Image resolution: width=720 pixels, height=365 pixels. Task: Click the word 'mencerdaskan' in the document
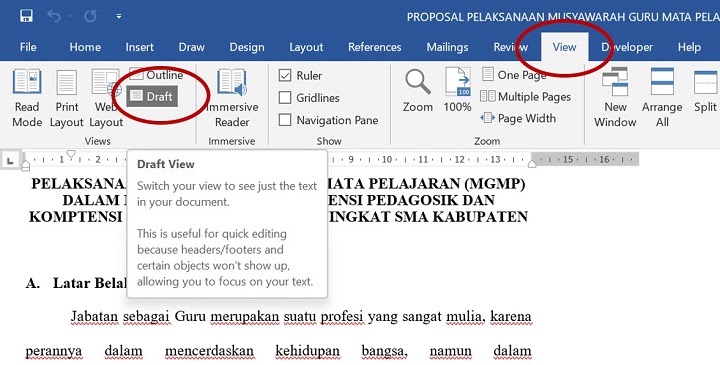(x=209, y=351)
